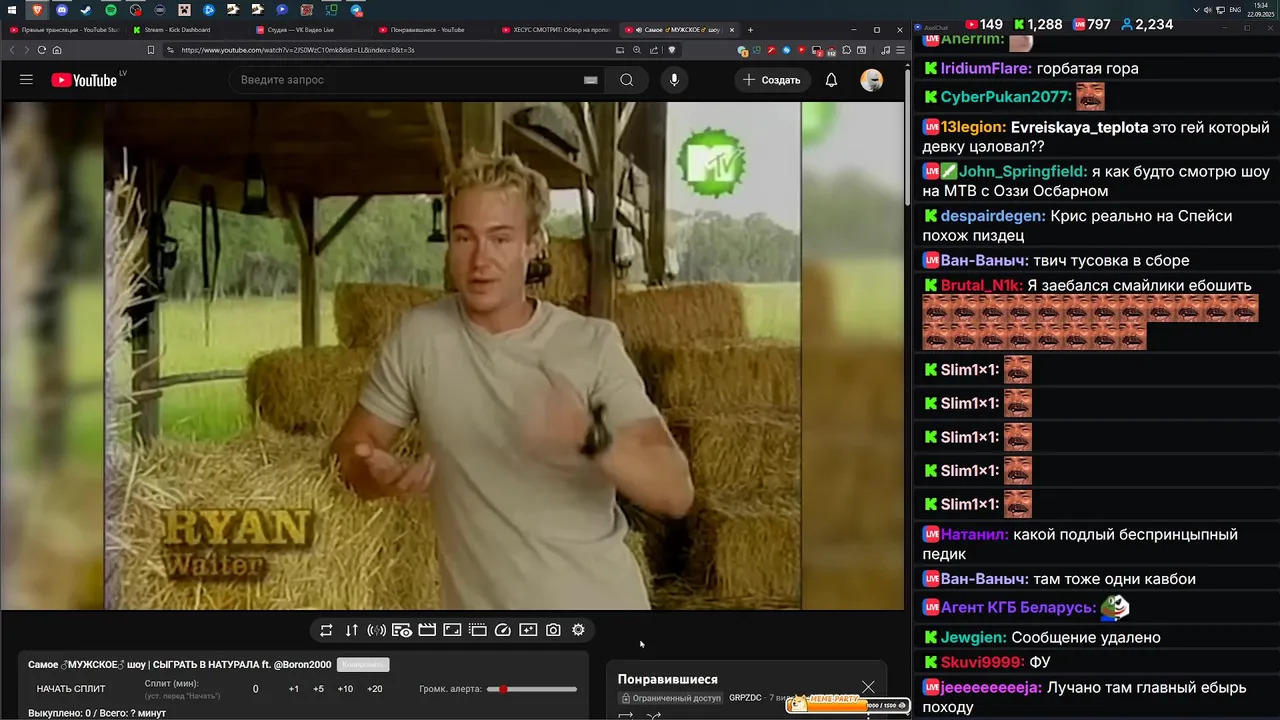
Task: Click the share icon in address bar
Action: tap(654, 50)
